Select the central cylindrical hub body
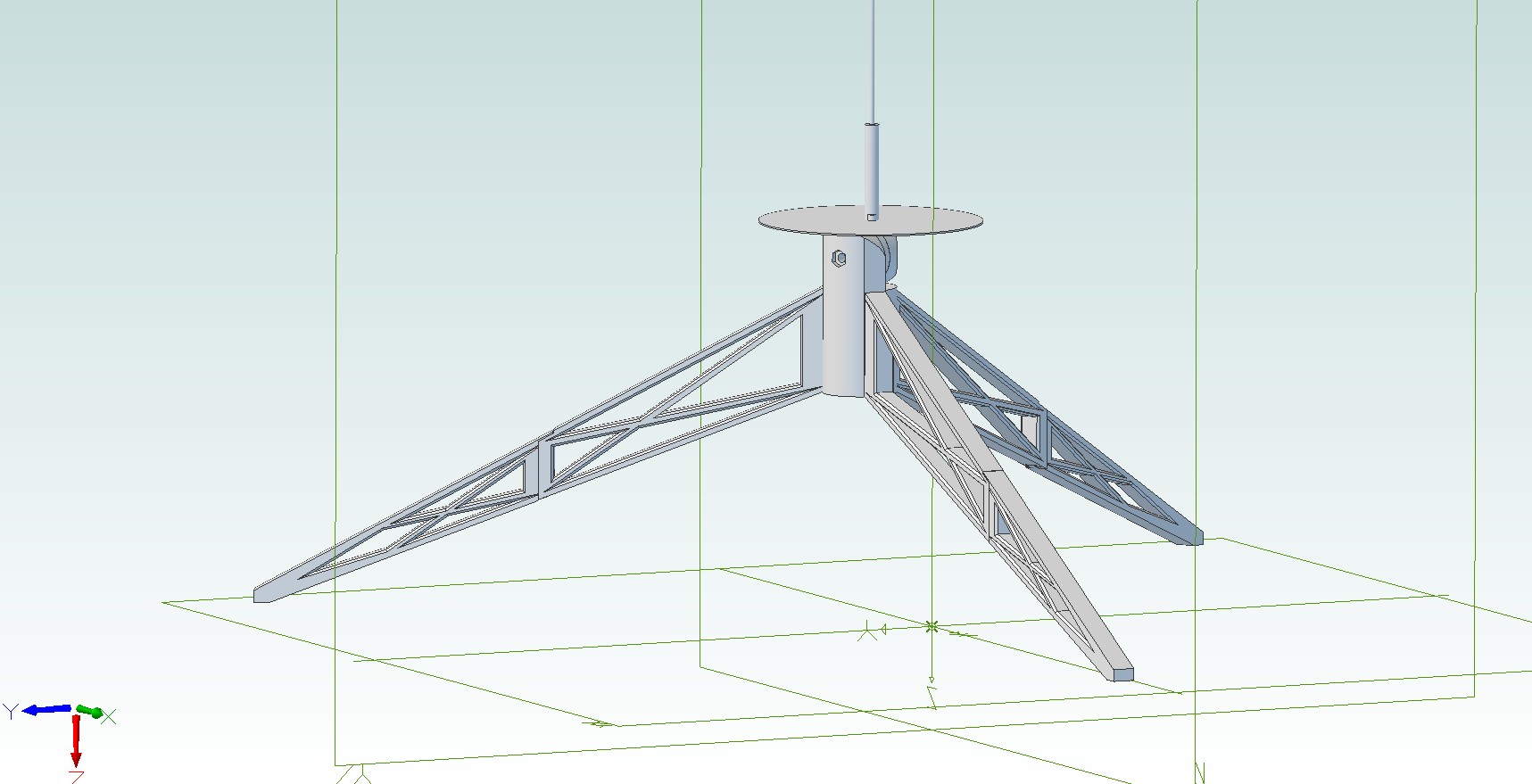 point(843,317)
